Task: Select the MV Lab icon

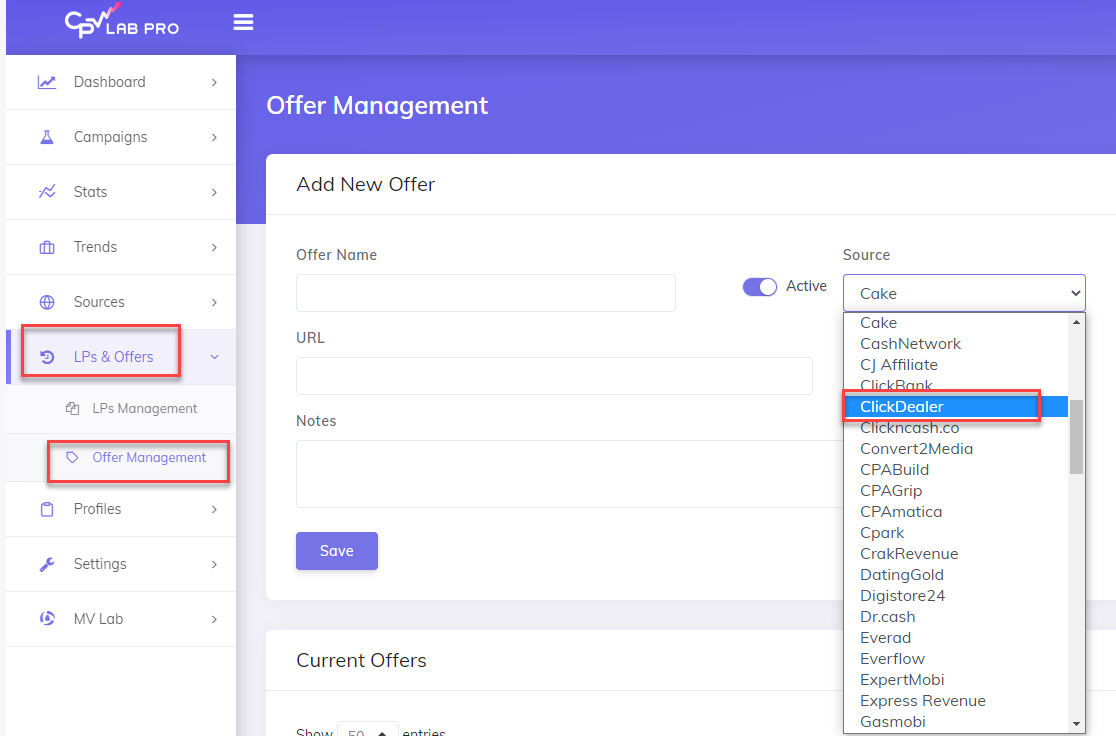Action: (x=47, y=619)
